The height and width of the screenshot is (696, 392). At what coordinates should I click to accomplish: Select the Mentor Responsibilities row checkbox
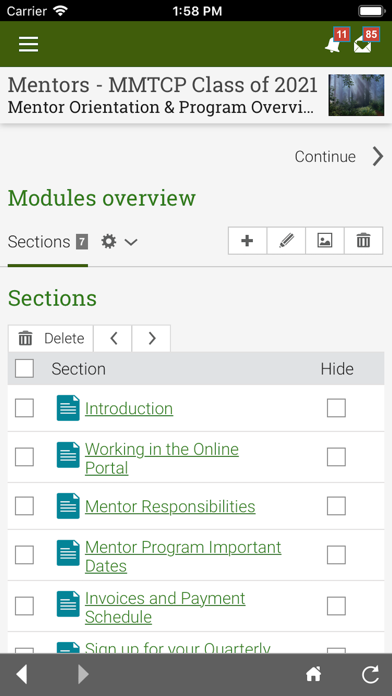pos(24,506)
